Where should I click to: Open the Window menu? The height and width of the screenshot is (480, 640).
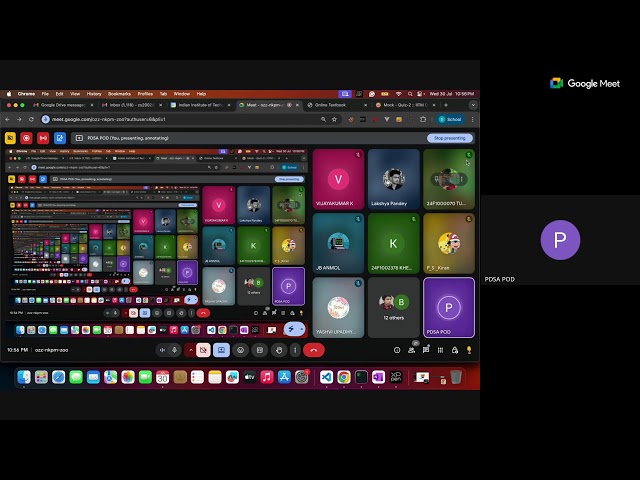point(182,94)
